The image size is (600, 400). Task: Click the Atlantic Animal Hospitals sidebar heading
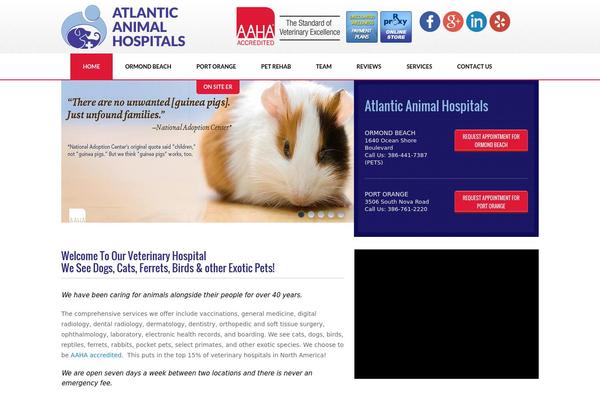tap(426, 106)
